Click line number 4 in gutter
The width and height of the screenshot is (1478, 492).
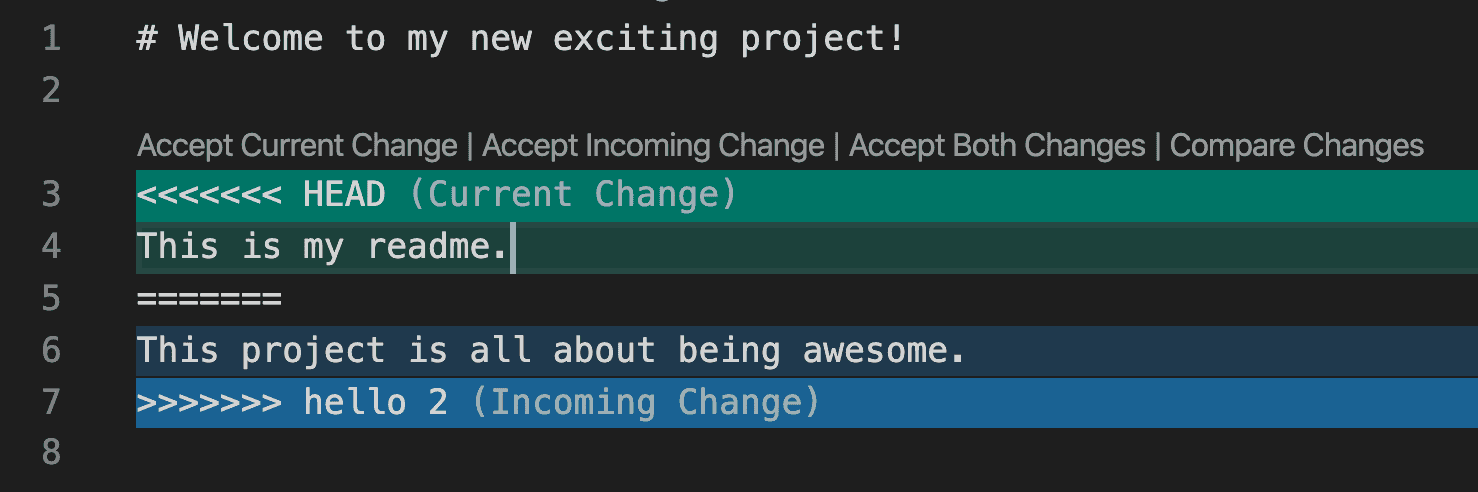51,246
